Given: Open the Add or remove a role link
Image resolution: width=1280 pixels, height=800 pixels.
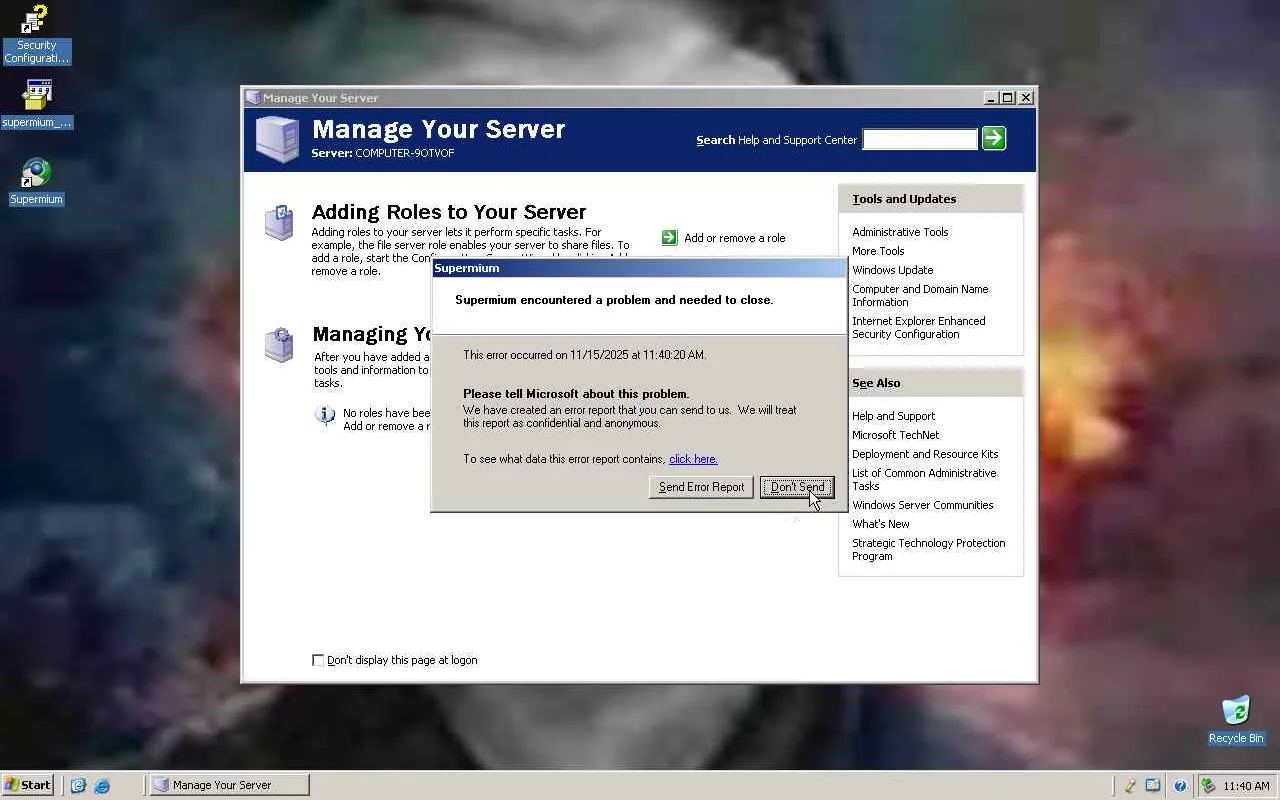Looking at the screenshot, I should click(x=735, y=238).
